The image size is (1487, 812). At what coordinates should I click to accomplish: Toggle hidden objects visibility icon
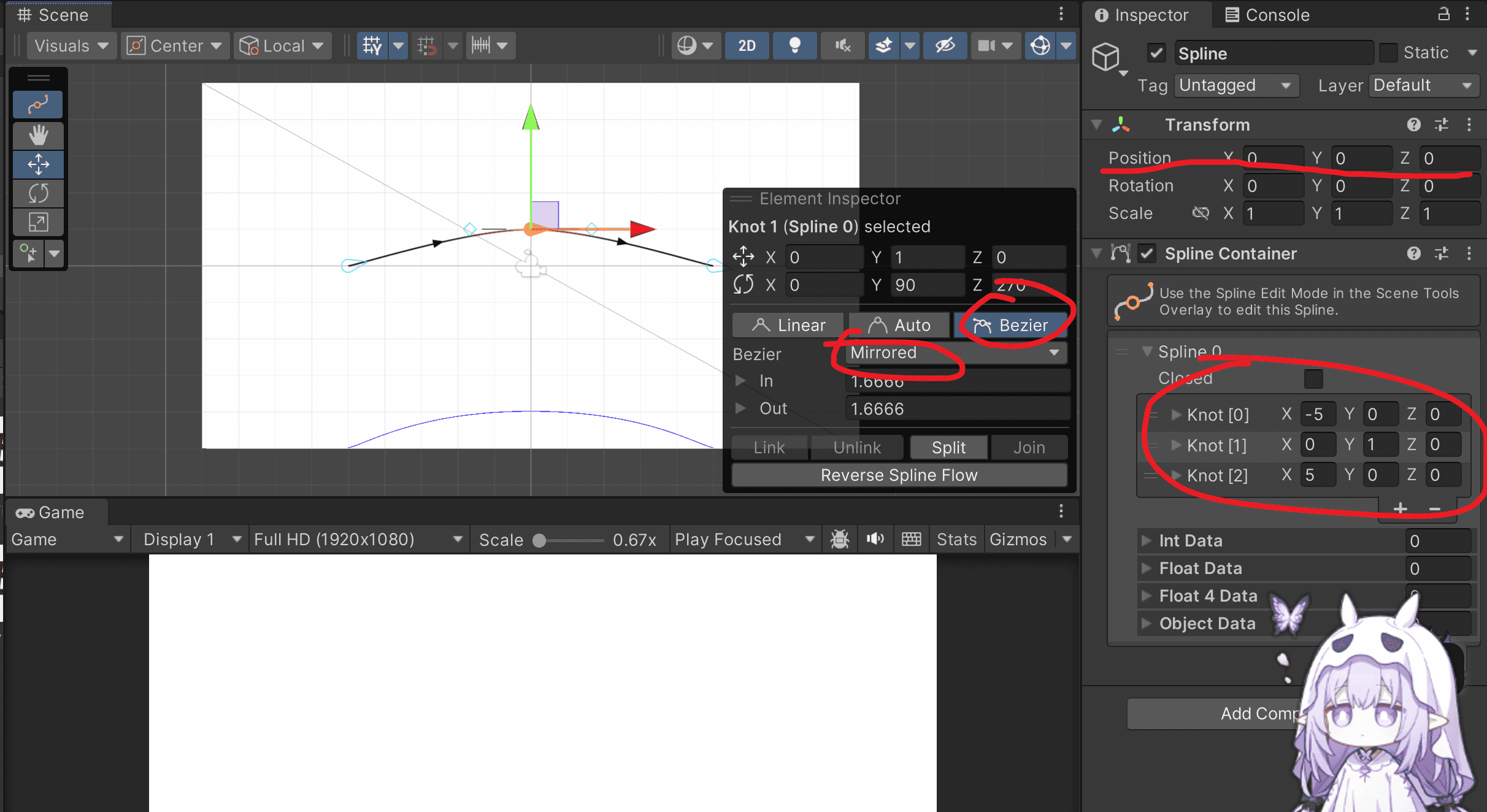click(x=945, y=45)
